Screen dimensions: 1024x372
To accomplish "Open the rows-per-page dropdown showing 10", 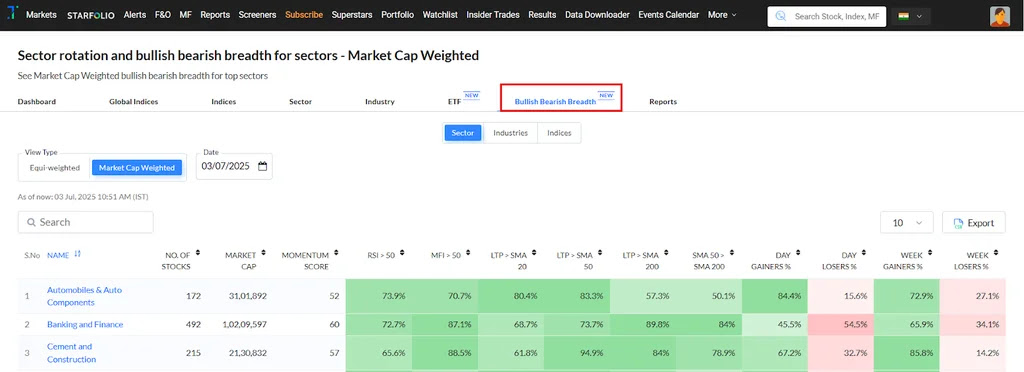I will [x=907, y=223].
